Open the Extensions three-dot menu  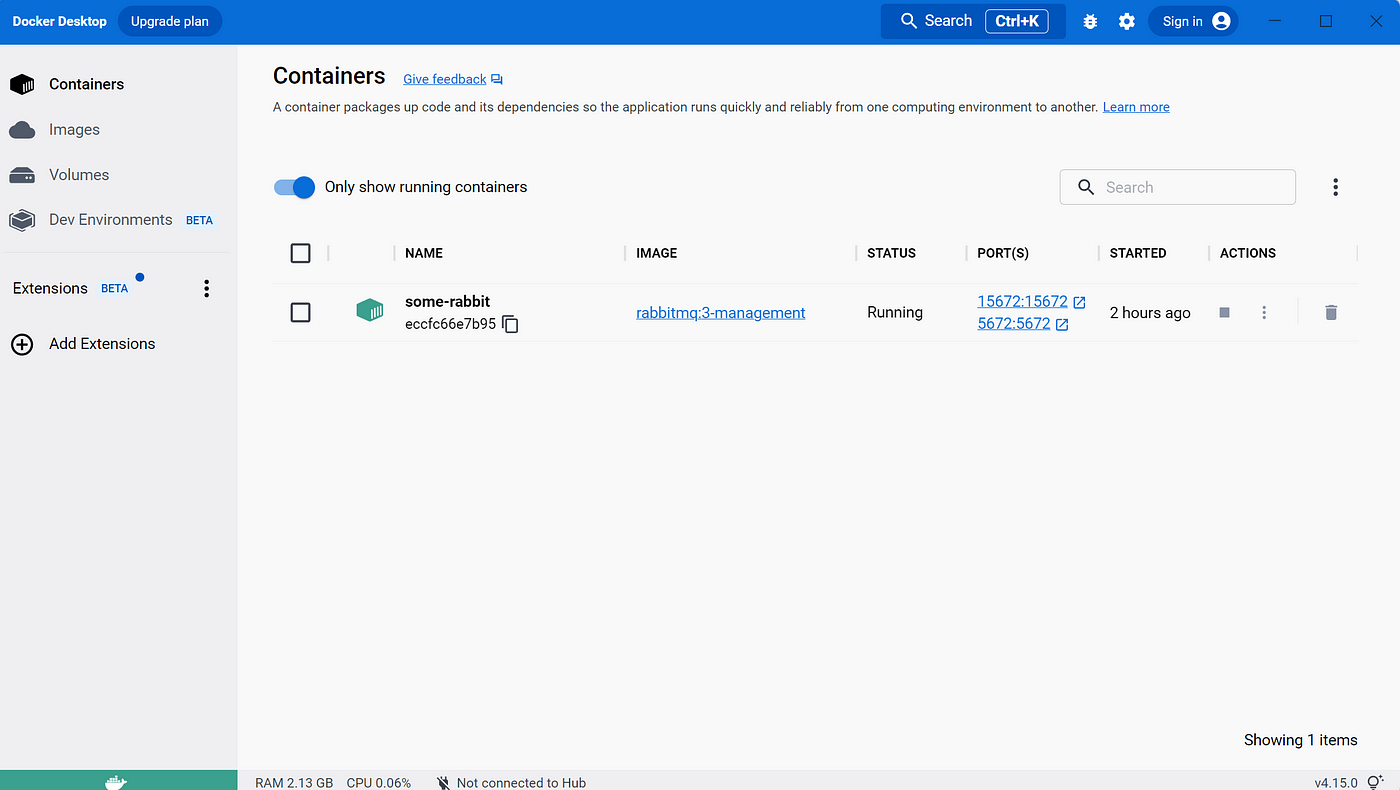[207, 289]
